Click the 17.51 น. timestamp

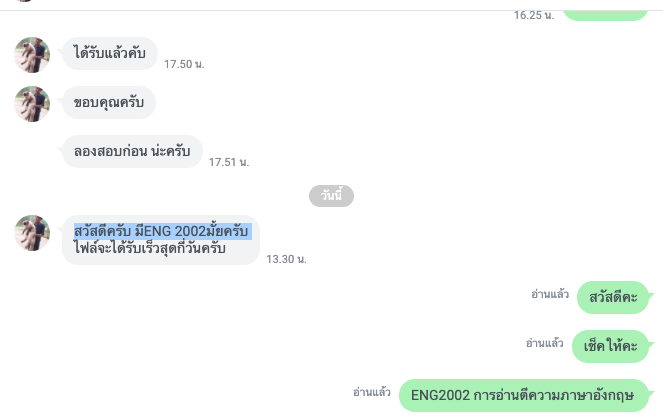229,162
